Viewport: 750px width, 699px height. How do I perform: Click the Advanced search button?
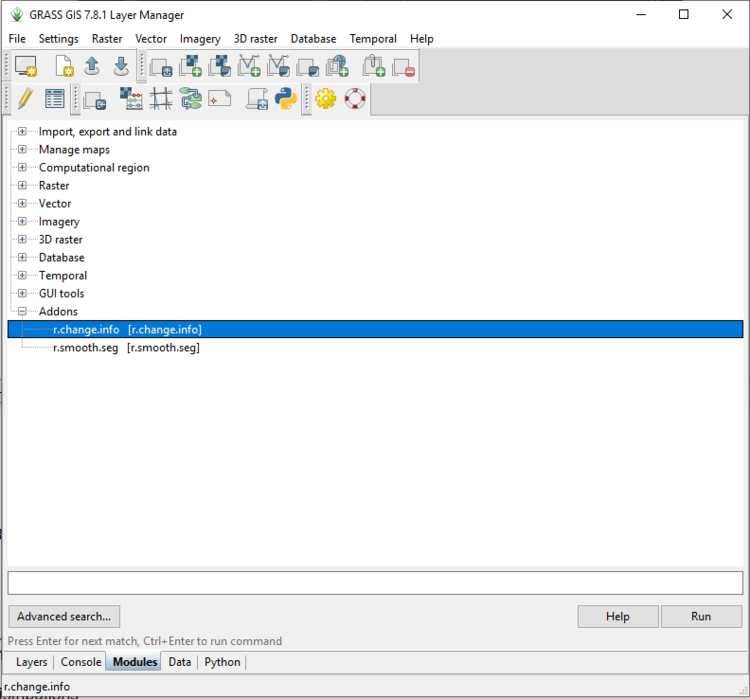point(64,616)
